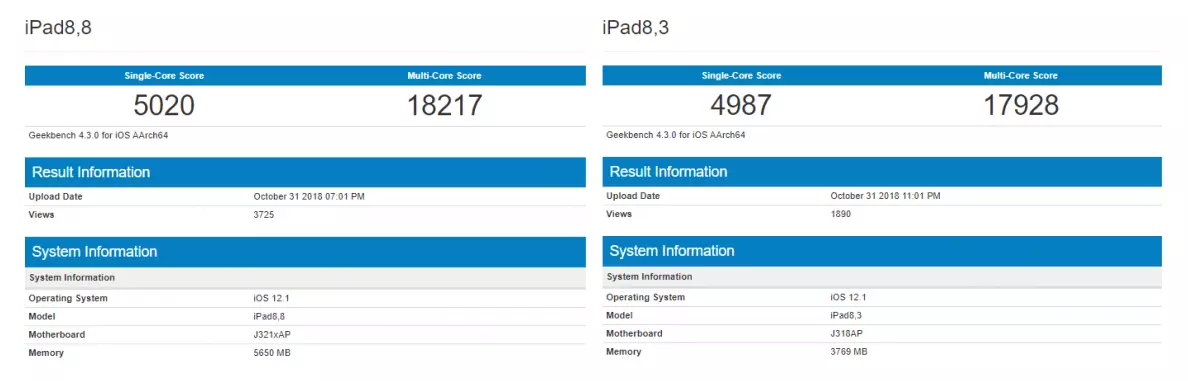Click Model label in iPad8,3 panel
1188x381 pixels.
pyautogui.click(x=620, y=316)
